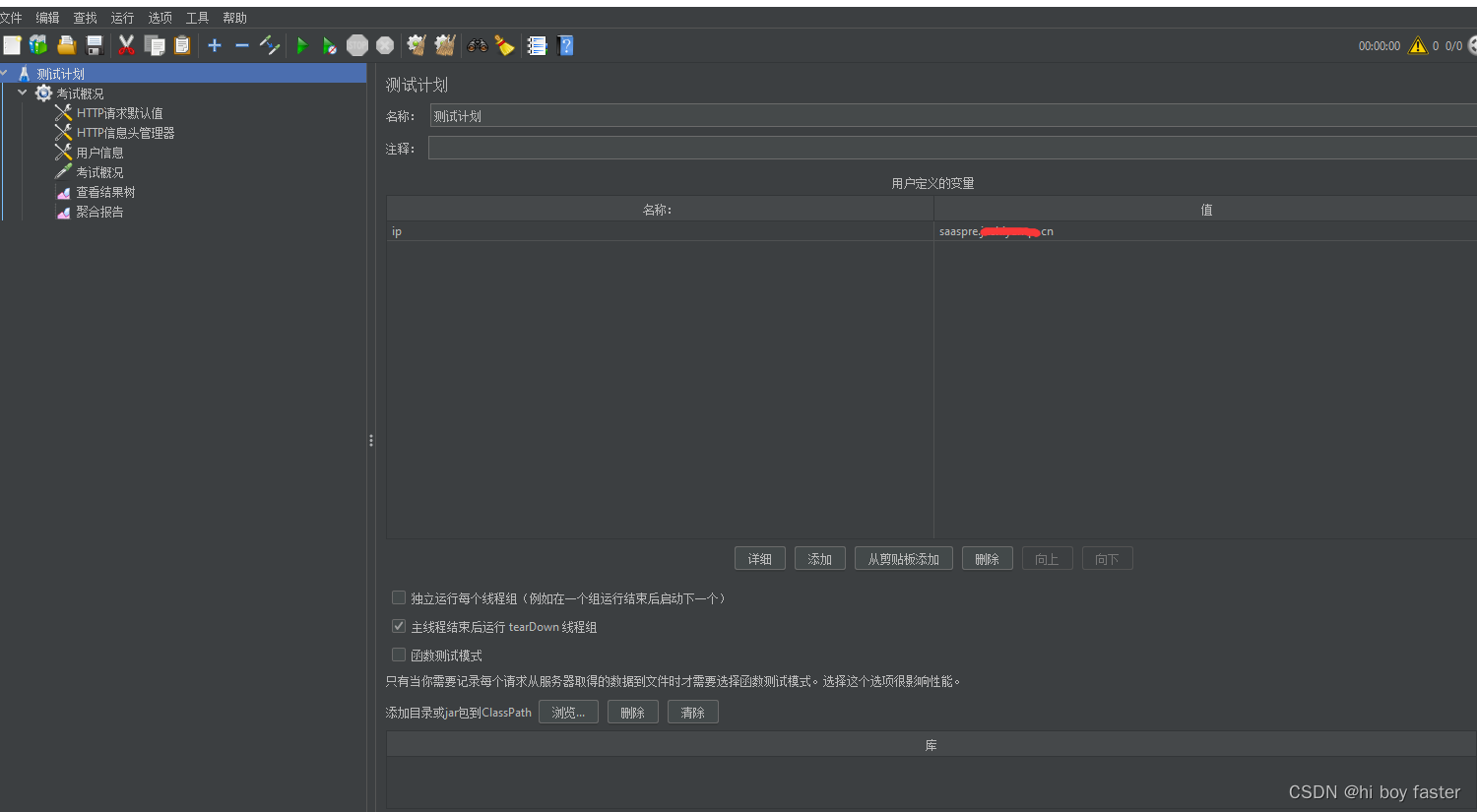
Task: Toggle 函数测试模式 checkbox
Action: 399,655
